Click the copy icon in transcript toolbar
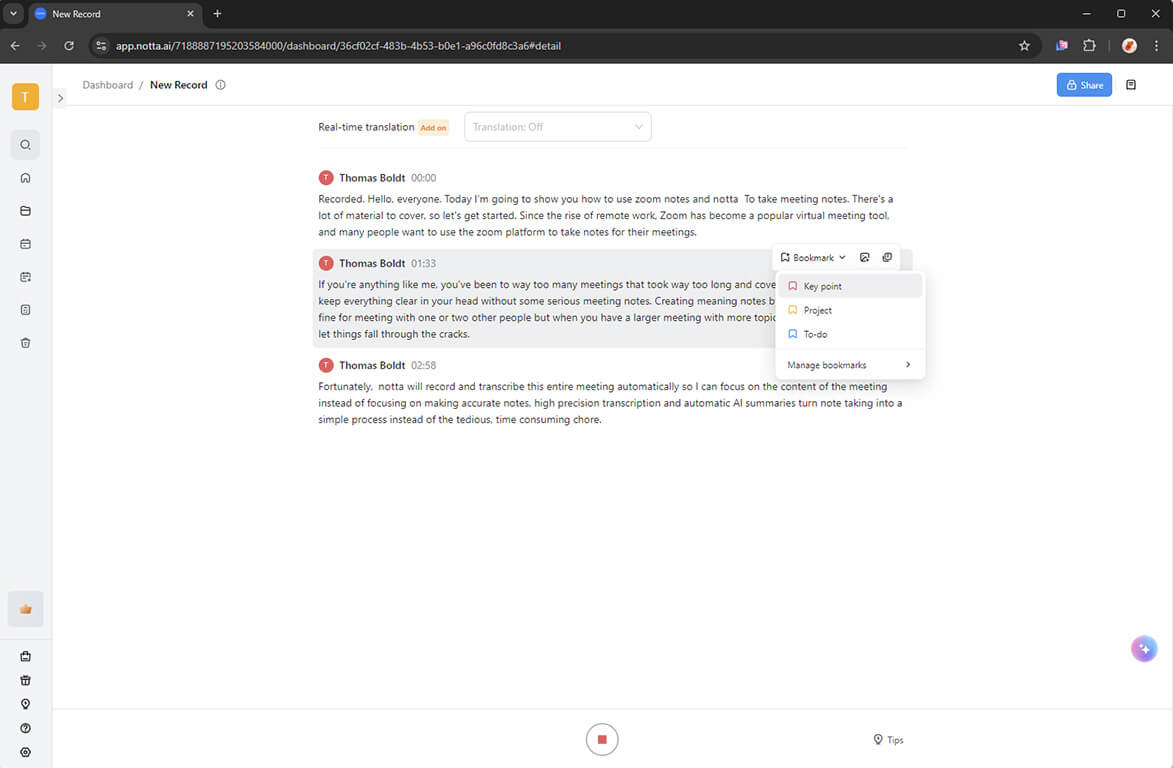Image resolution: width=1173 pixels, height=768 pixels. pos(887,258)
